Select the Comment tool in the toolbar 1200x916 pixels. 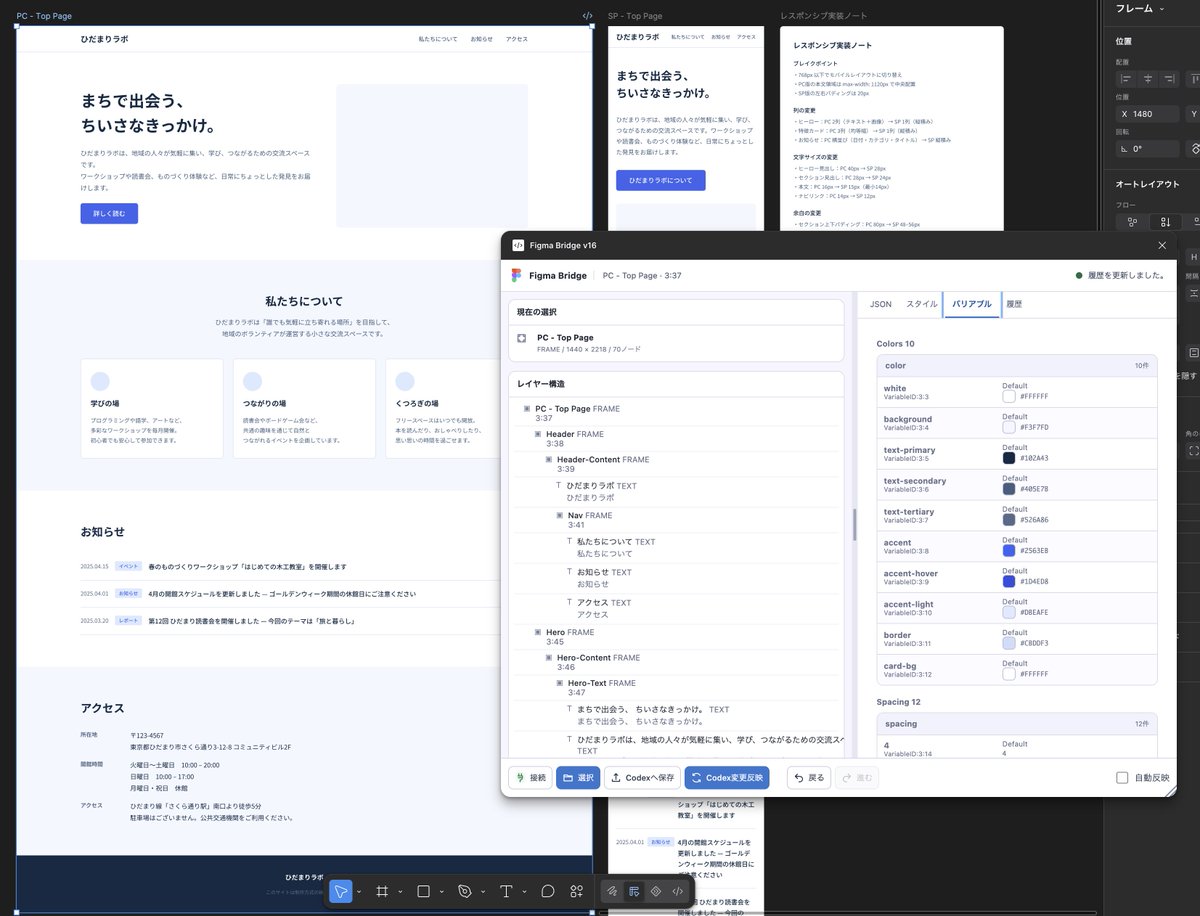coord(548,891)
